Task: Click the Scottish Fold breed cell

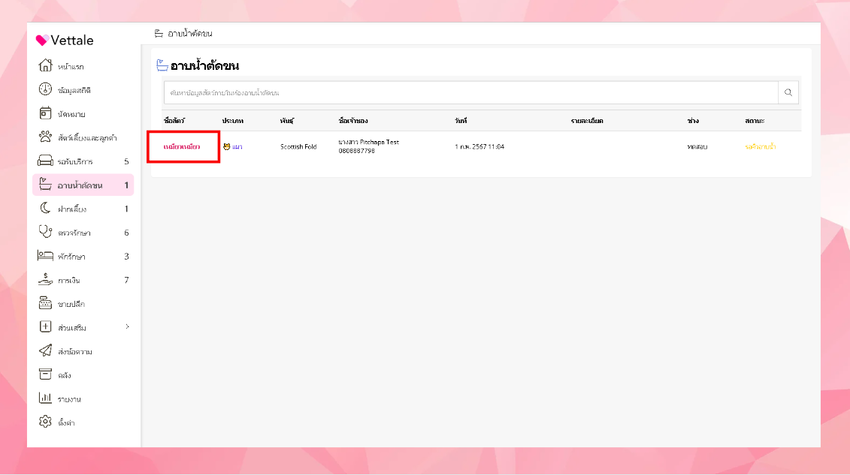Action: pyautogui.click(x=298, y=147)
